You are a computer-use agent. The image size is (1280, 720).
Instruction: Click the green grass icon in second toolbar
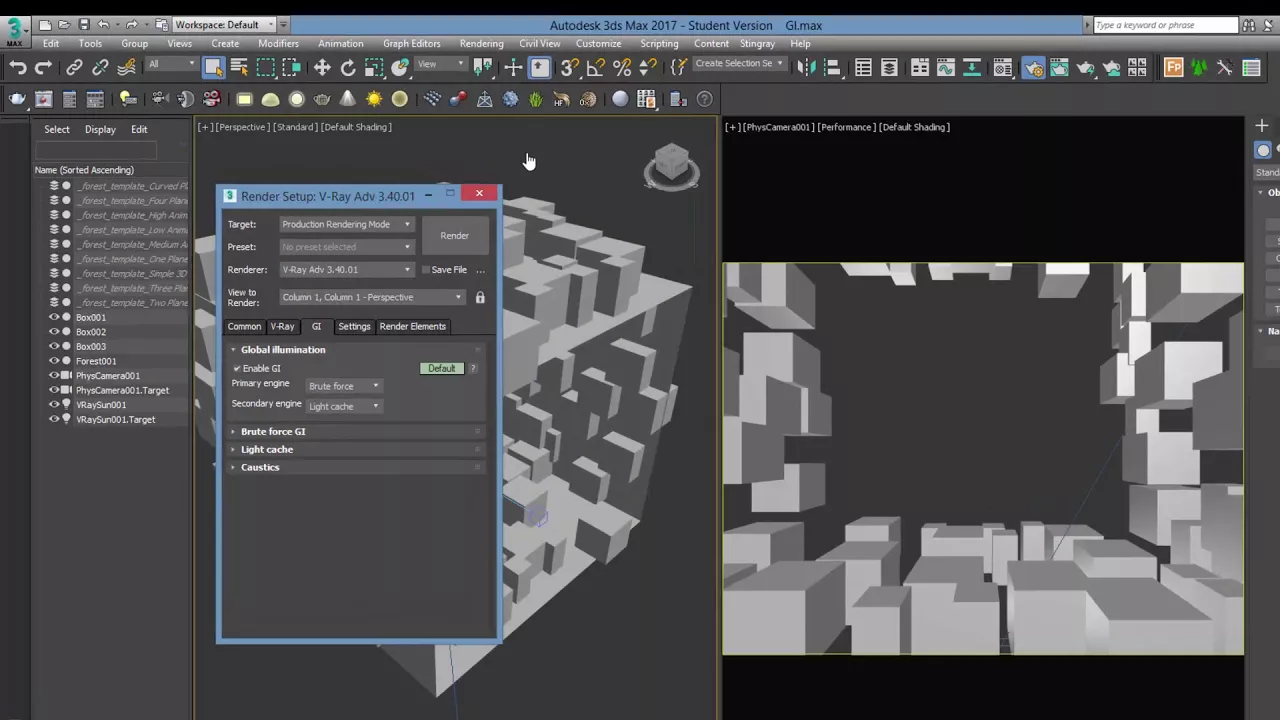coord(536,99)
